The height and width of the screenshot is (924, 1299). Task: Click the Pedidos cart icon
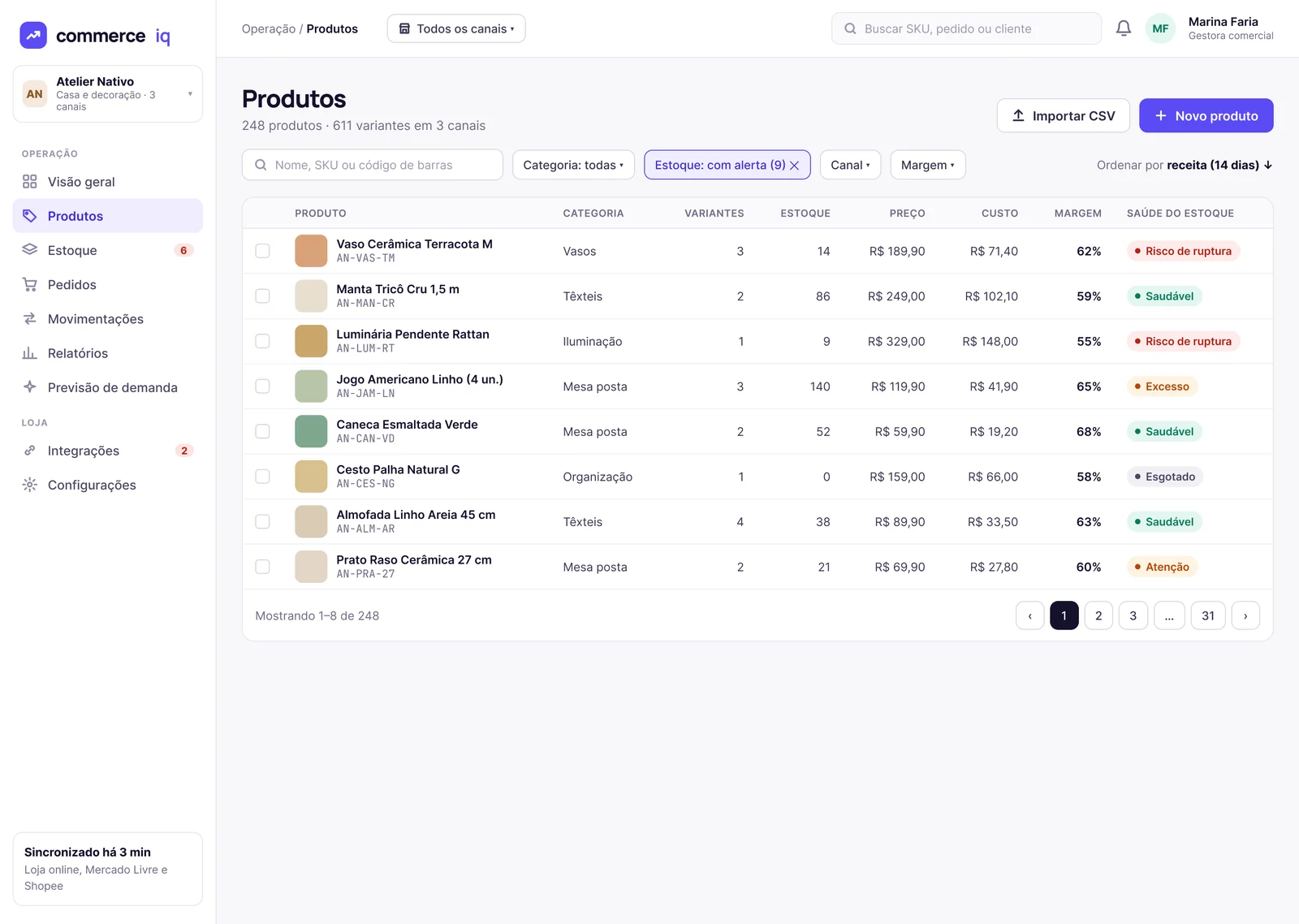(x=30, y=284)
